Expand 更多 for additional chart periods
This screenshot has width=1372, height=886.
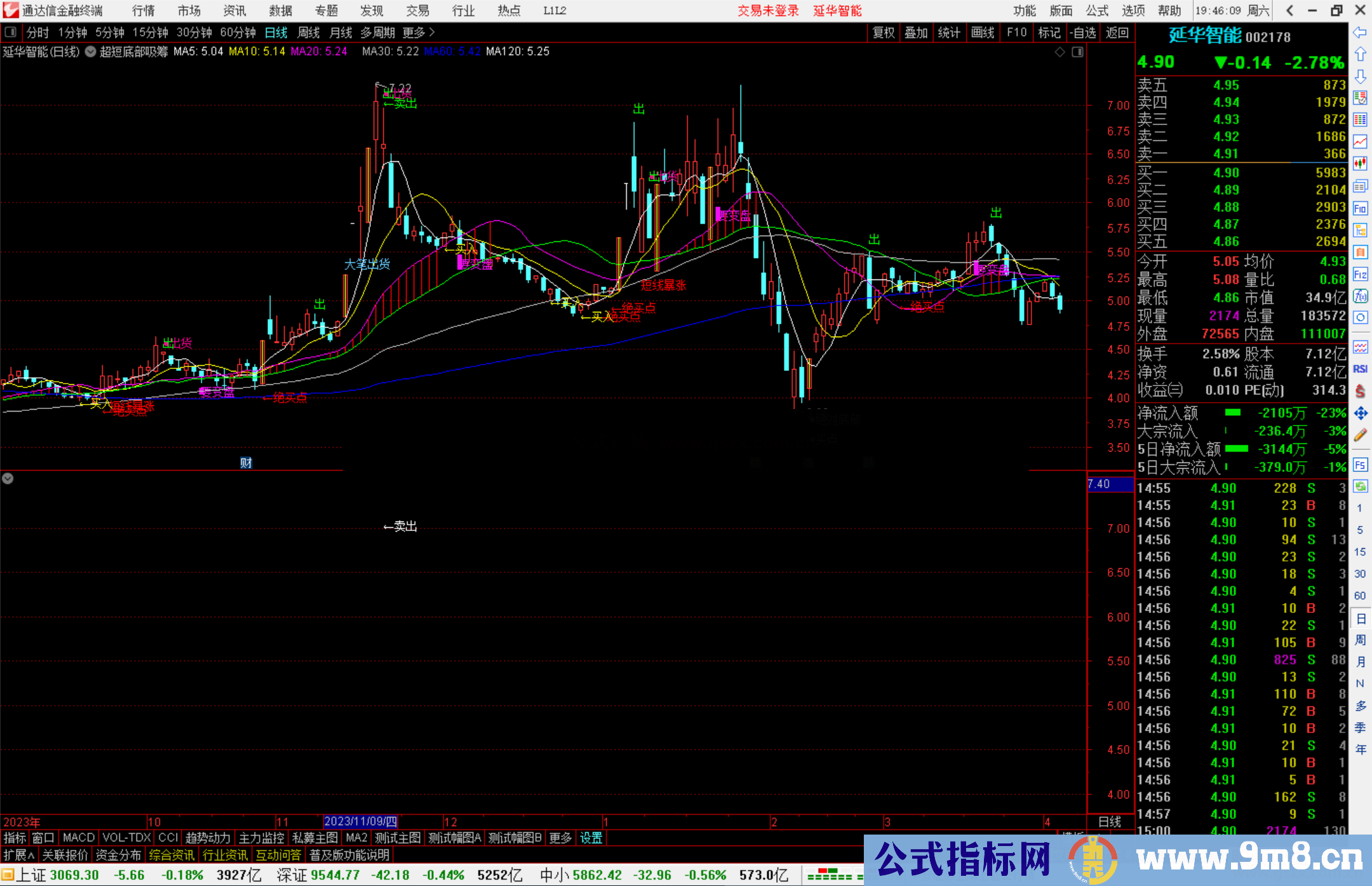(x=414, y=32)
